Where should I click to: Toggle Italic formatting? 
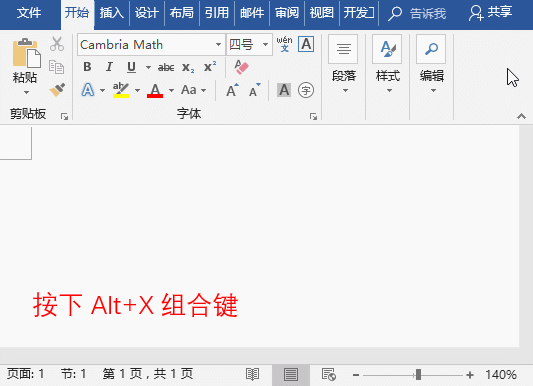[x=109, y=67]
